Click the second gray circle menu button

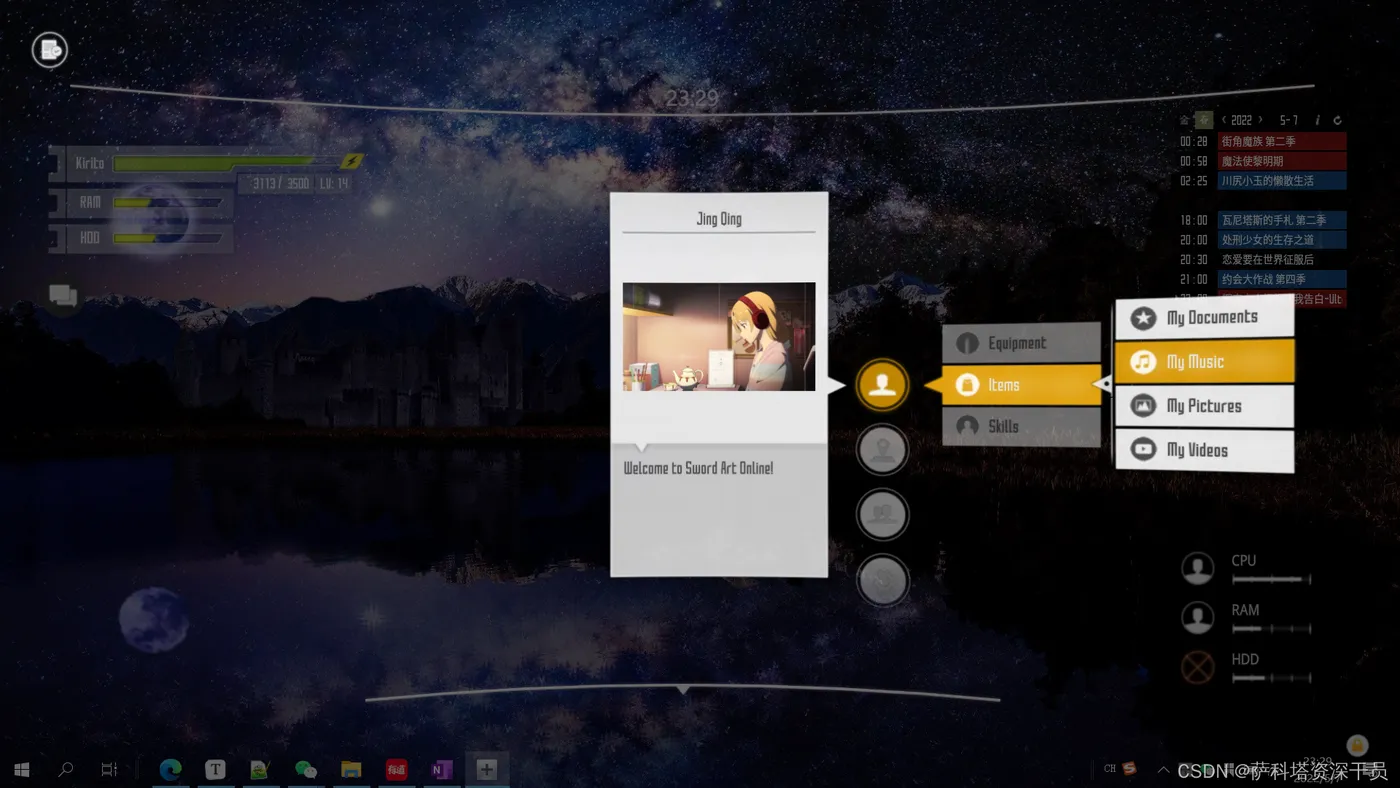pos(882,450)
